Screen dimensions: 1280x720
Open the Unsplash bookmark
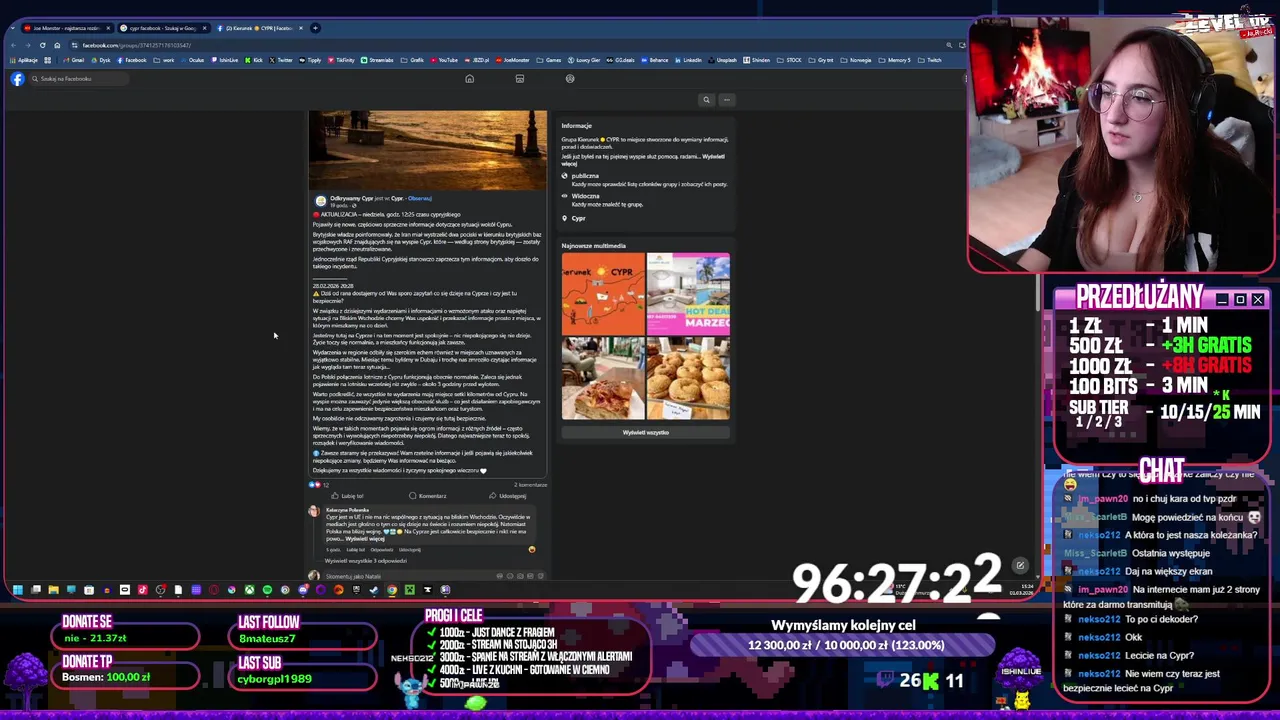tap(722, 60)
